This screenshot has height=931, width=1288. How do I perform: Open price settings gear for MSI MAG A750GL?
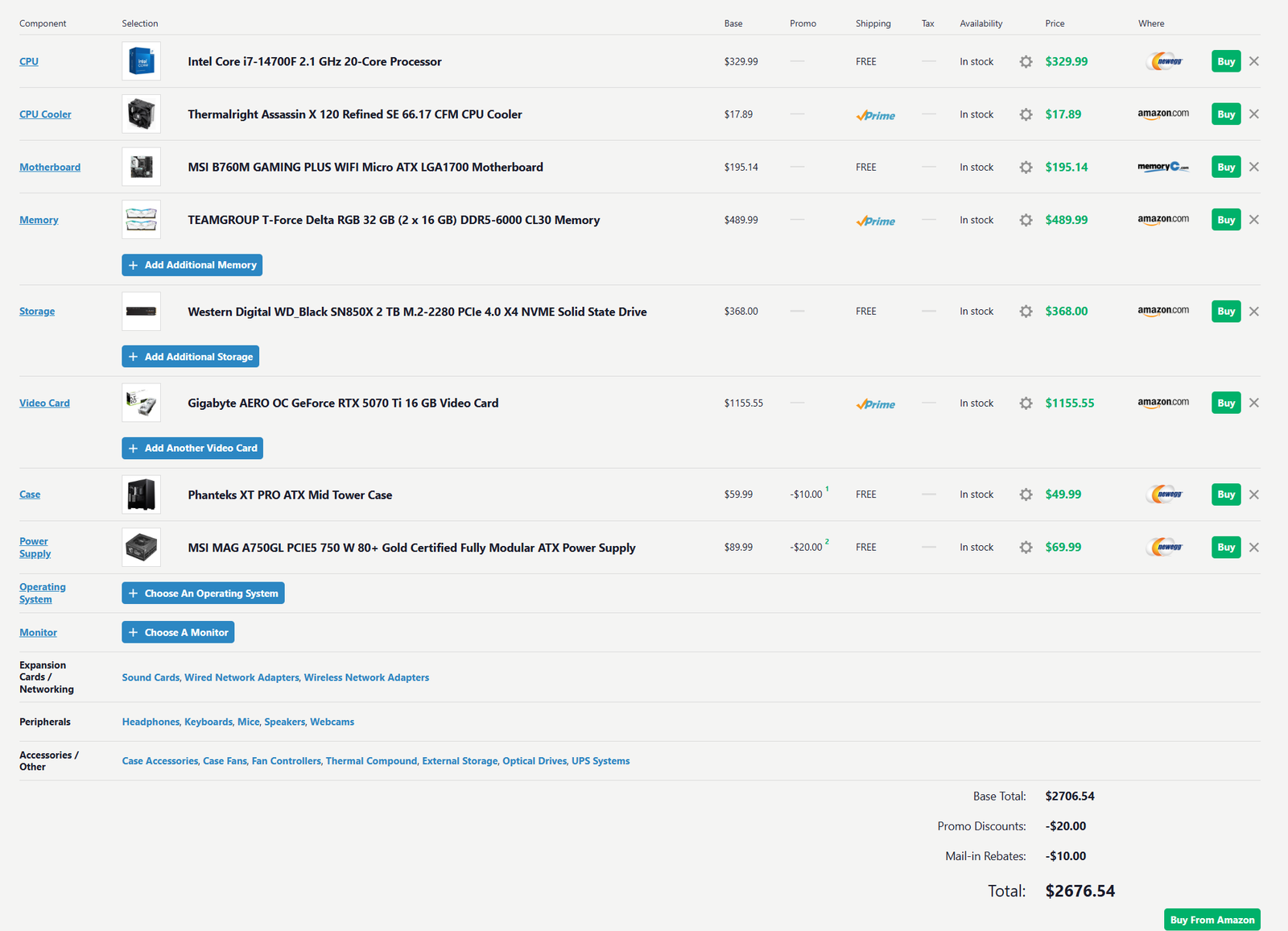click(x=1026, y=548)
